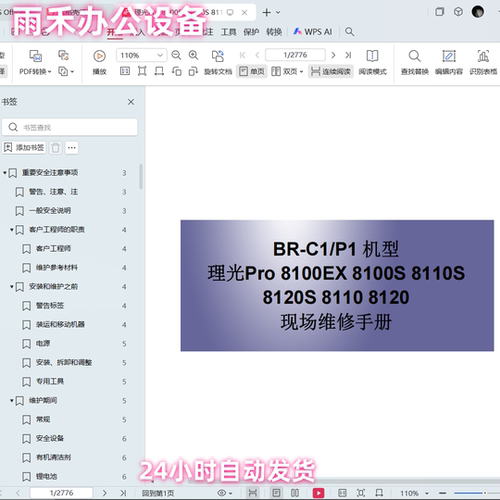Click the actual size icon in toolbar

click(x=125, y=71)
